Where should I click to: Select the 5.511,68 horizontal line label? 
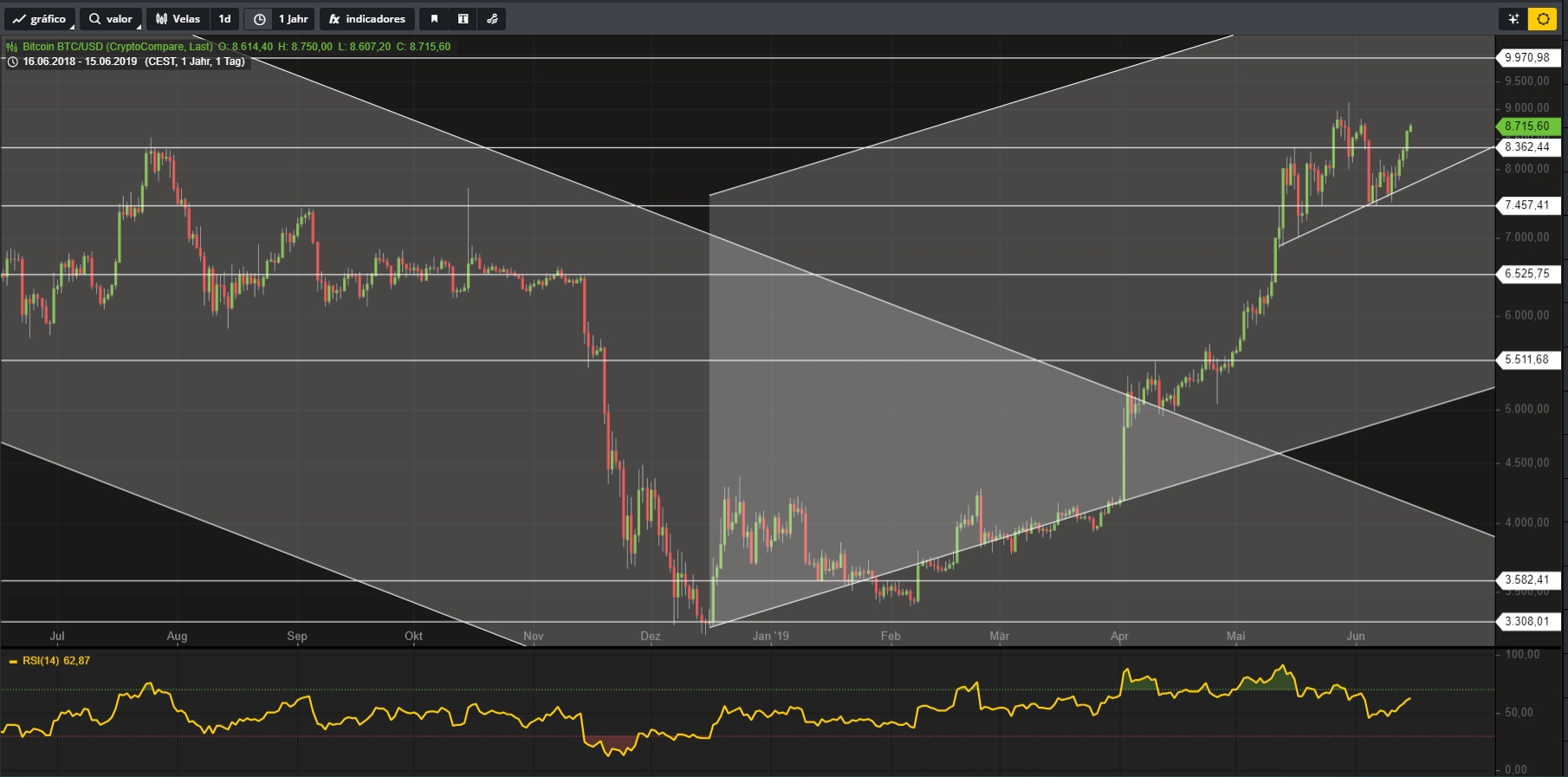[1527, 359]
